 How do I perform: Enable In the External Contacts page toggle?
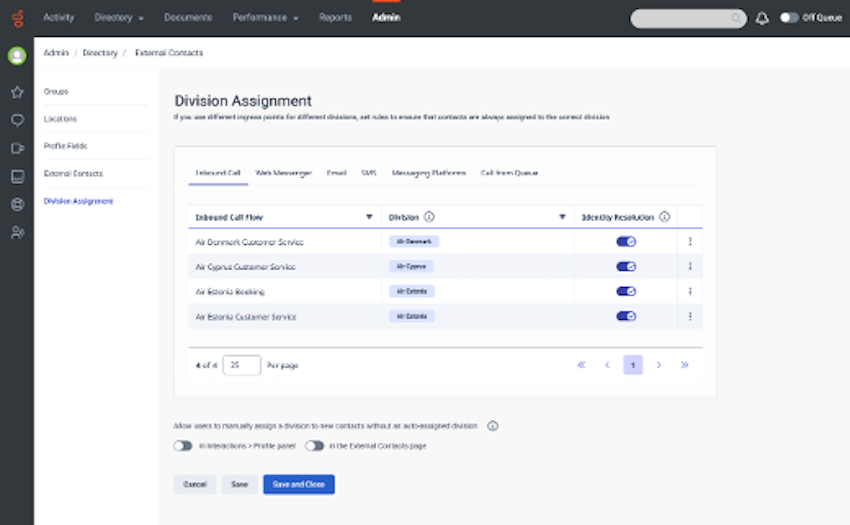315,446
